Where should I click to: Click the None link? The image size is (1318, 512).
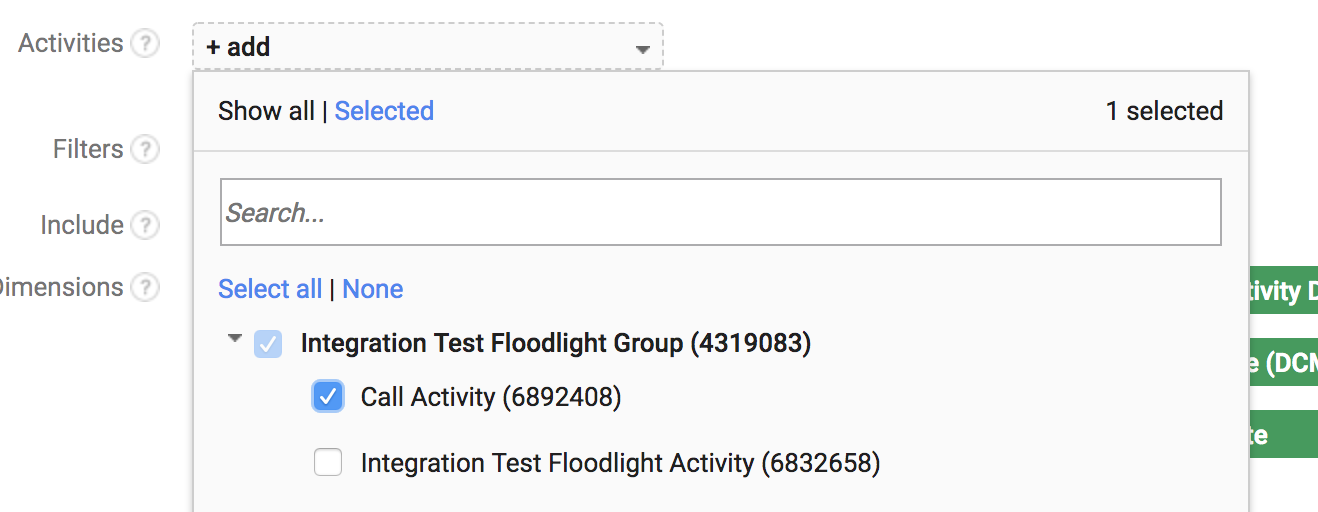point(373,289)
